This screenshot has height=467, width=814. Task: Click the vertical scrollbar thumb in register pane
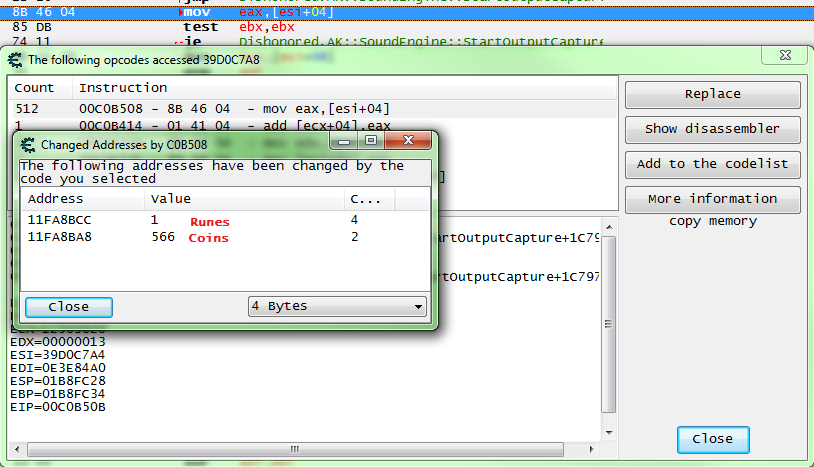pyautogui.click(x=609, y=324)
